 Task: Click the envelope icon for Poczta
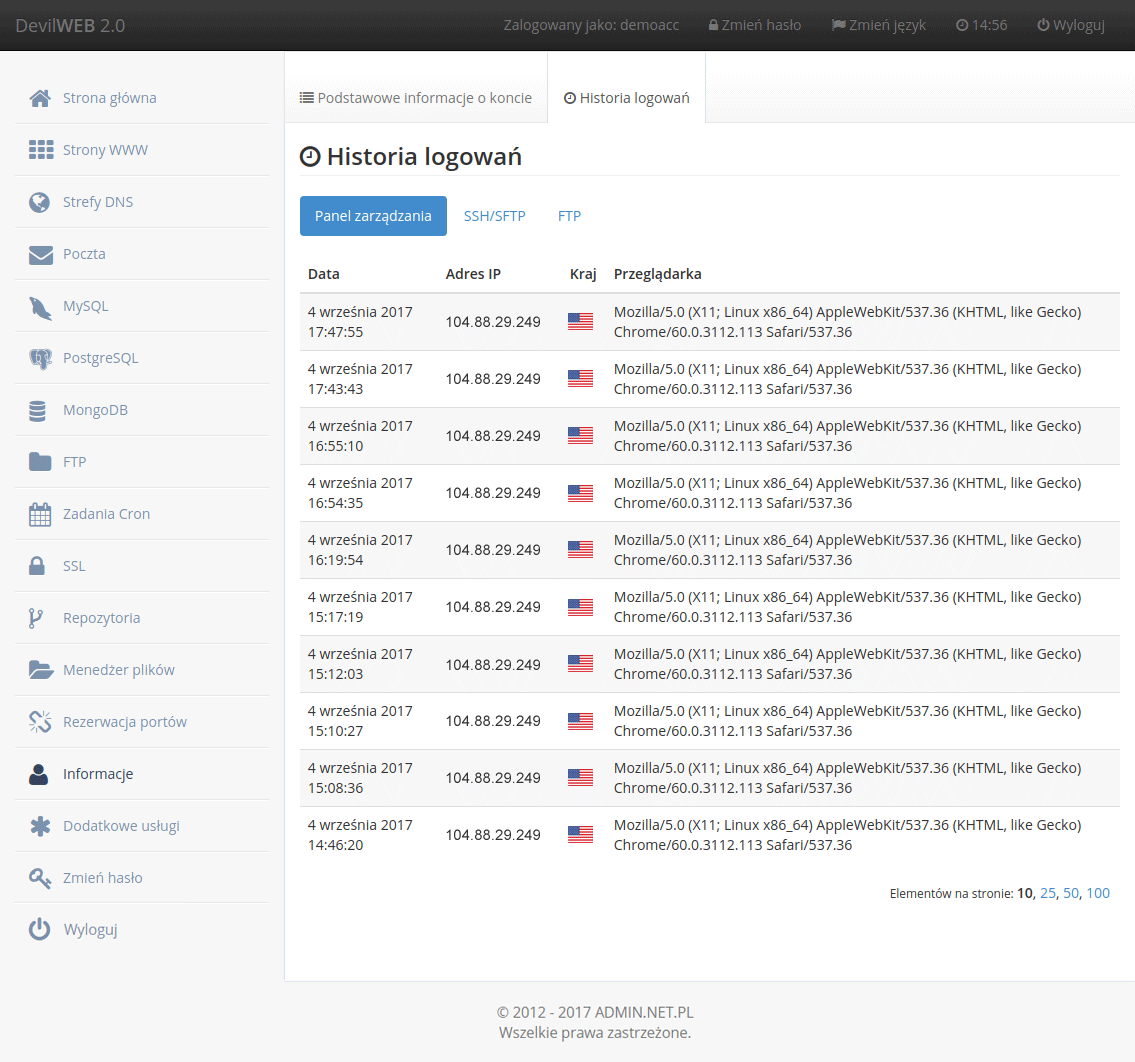(x=40, y=254)
